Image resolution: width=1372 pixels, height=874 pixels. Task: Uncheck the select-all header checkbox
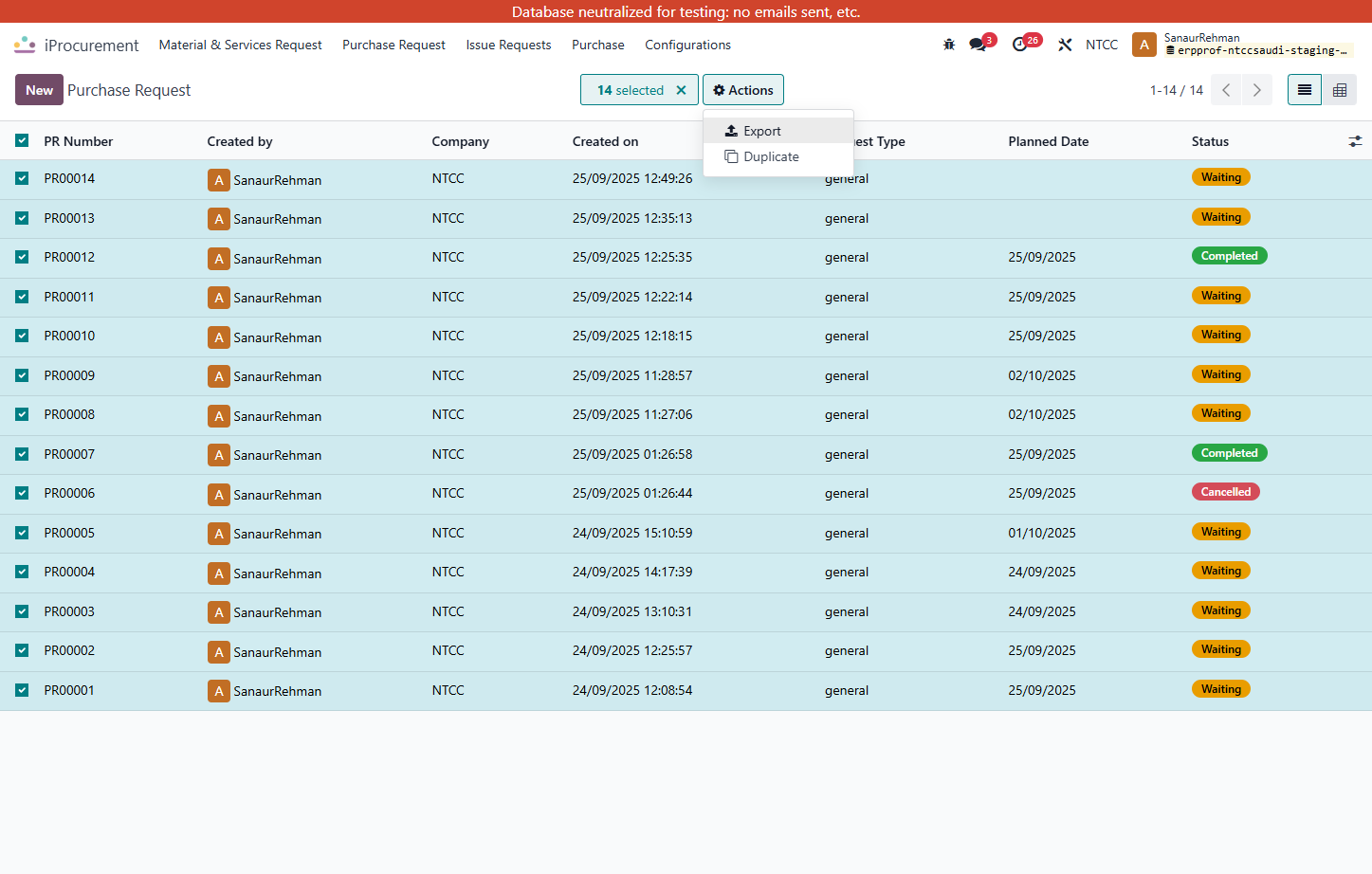22,141
